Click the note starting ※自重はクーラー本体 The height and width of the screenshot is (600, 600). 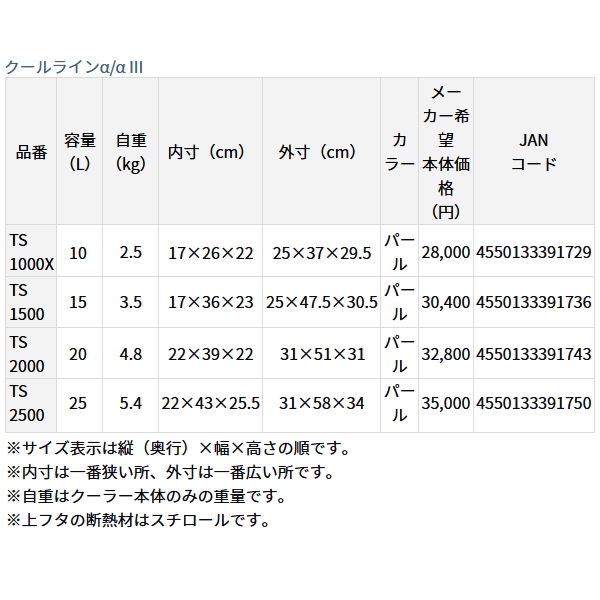click(146, 496)
